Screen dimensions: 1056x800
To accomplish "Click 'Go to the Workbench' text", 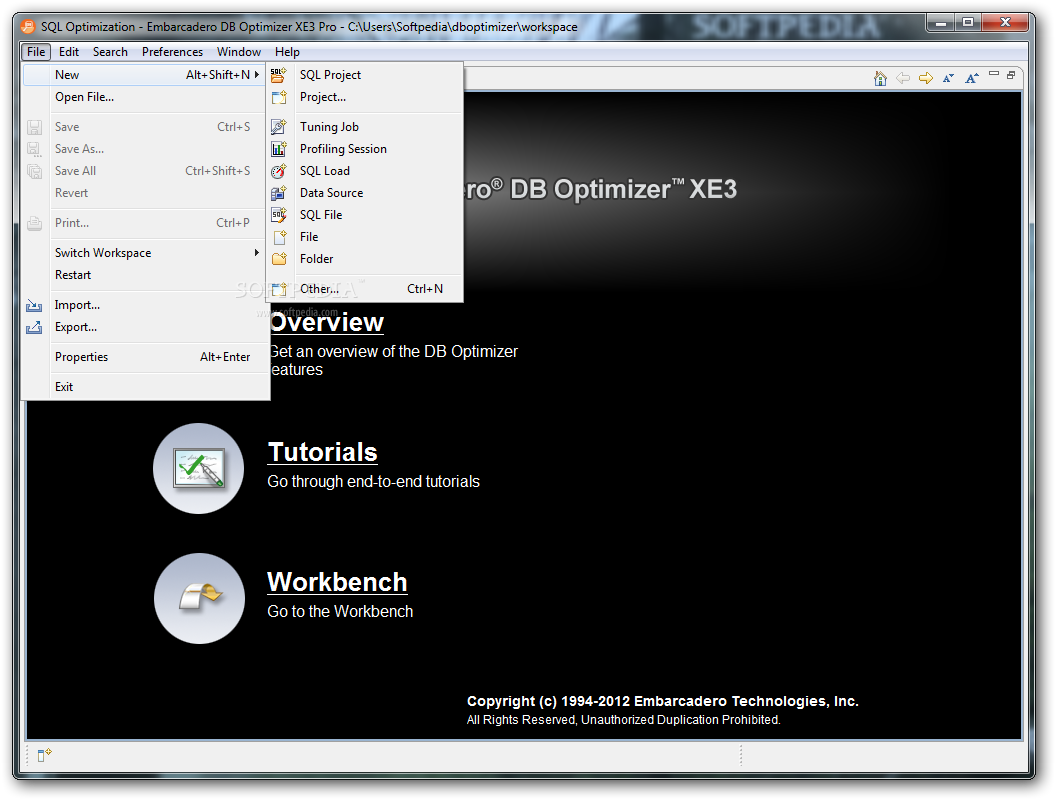I will click(x=340, y=611).
